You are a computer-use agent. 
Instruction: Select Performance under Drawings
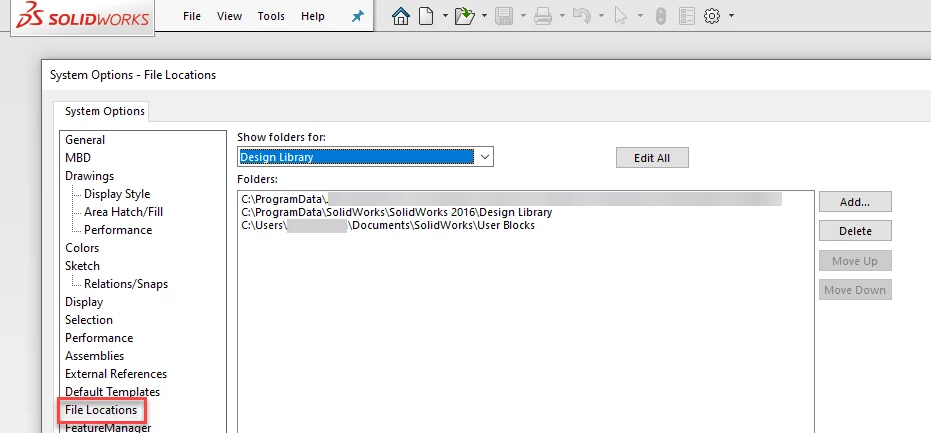click(118, 230)
